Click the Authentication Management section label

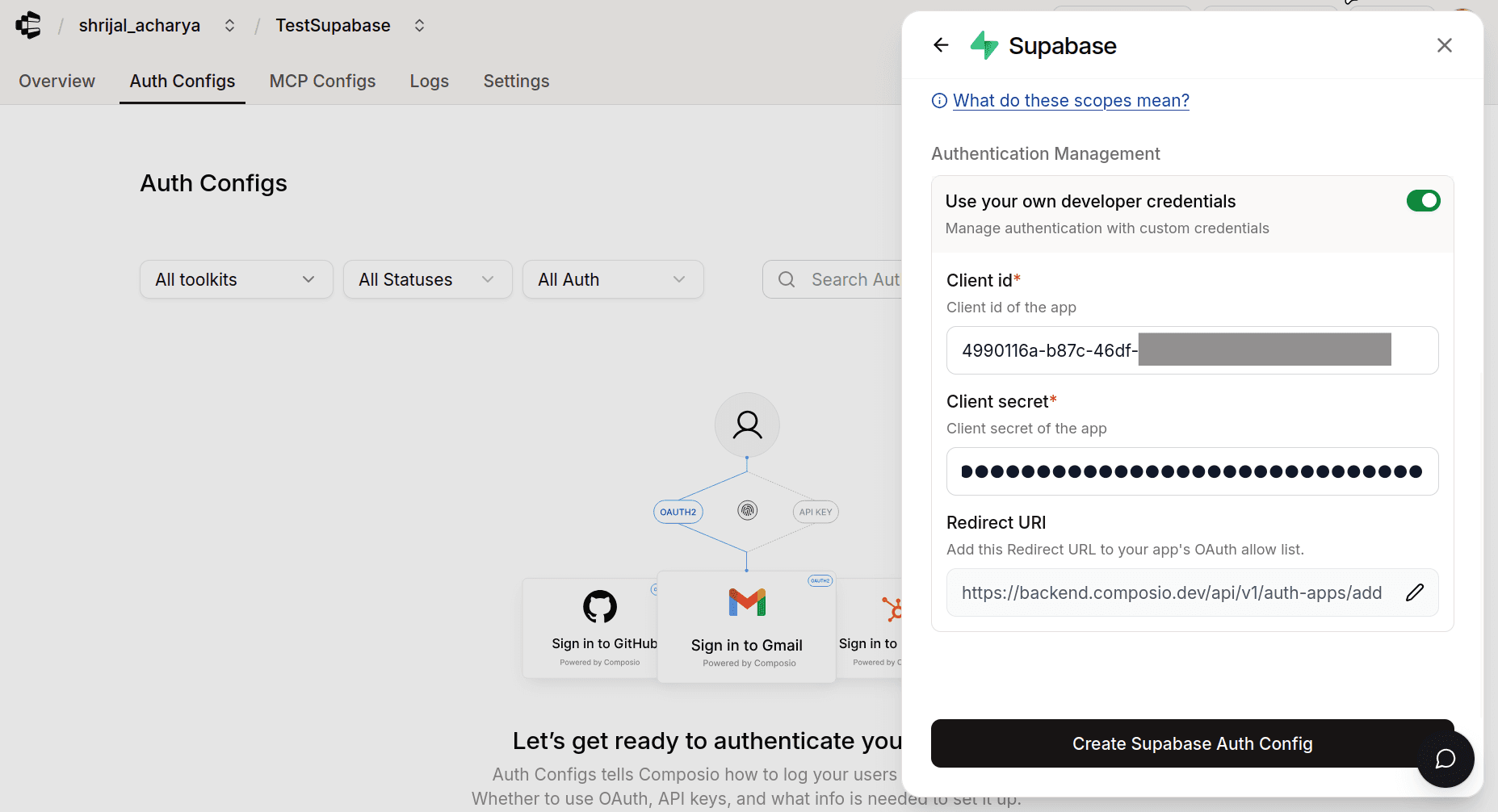click(1046, 153)
